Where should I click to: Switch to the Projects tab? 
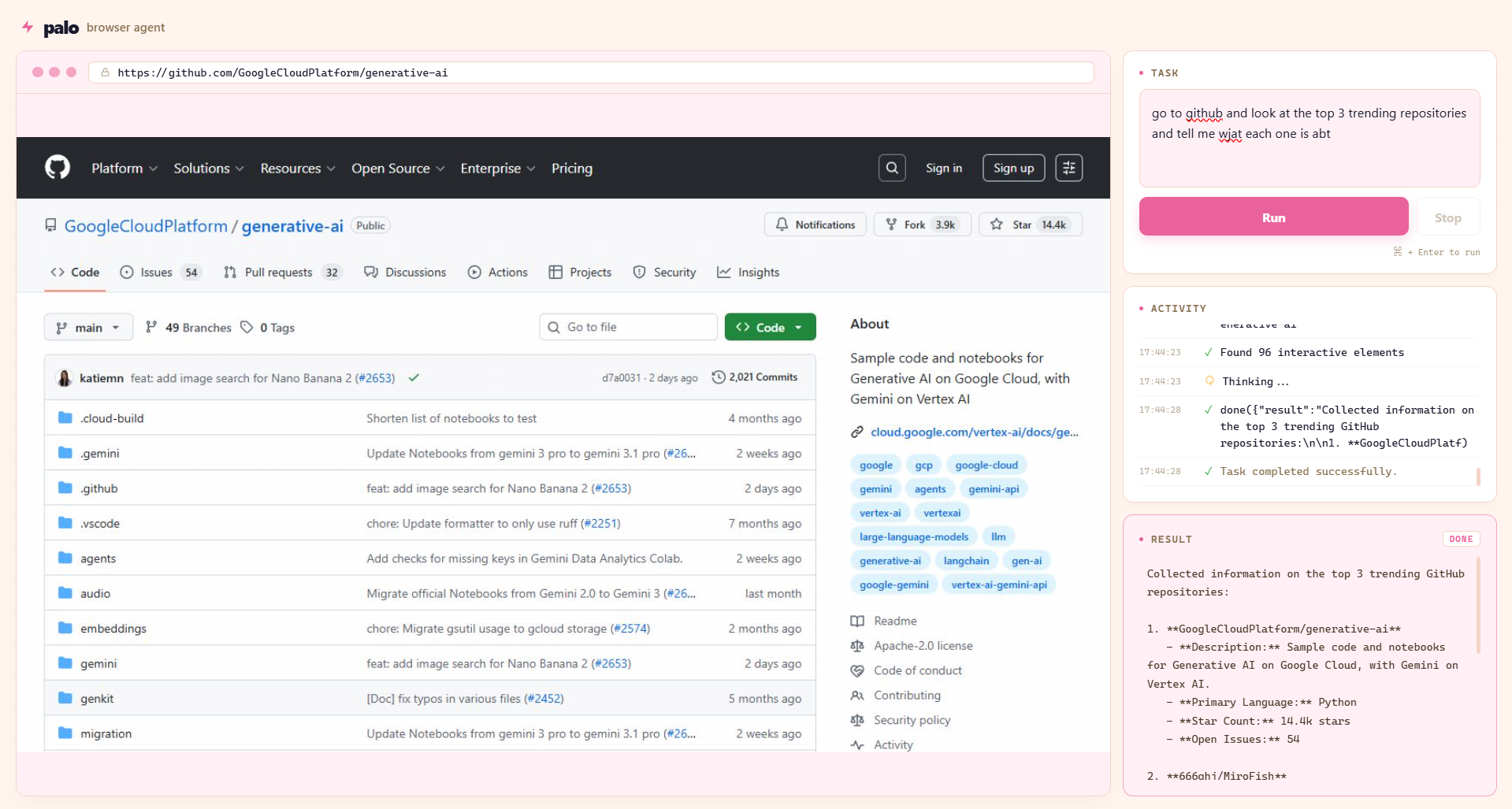pyautogui.click(x=580, y=272)
